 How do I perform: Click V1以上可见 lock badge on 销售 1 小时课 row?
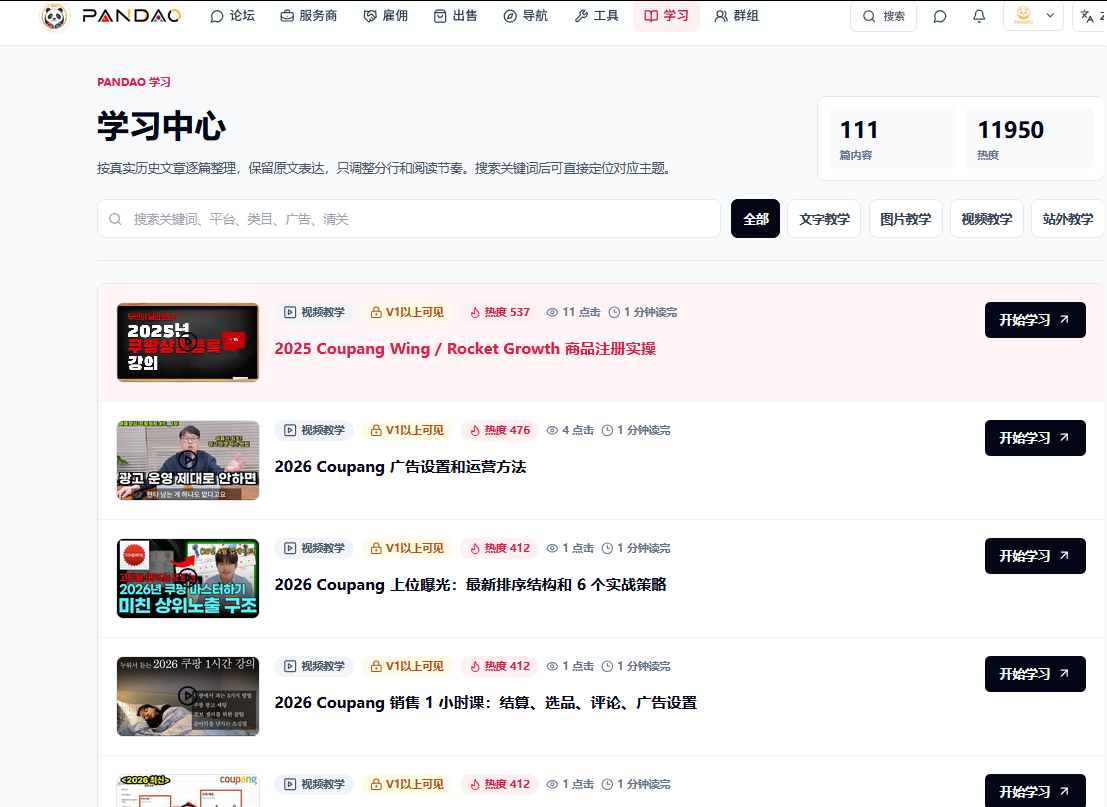pos(407,666)
